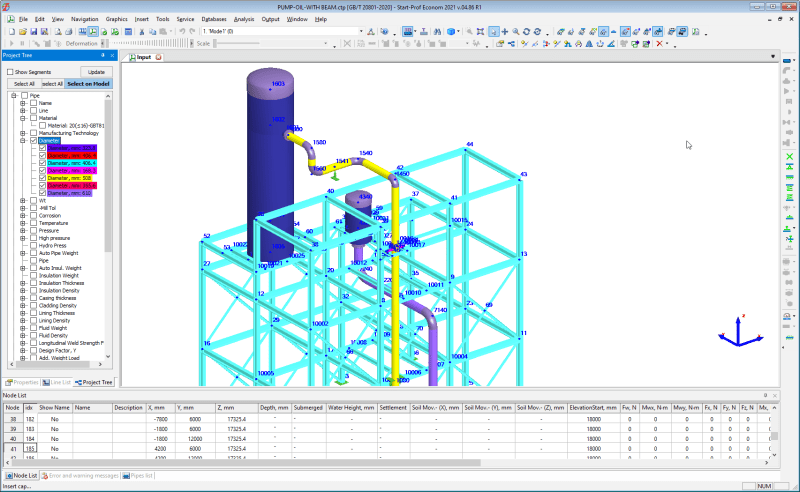
Task: Open the Graphics menu
Action: [116, 19]
